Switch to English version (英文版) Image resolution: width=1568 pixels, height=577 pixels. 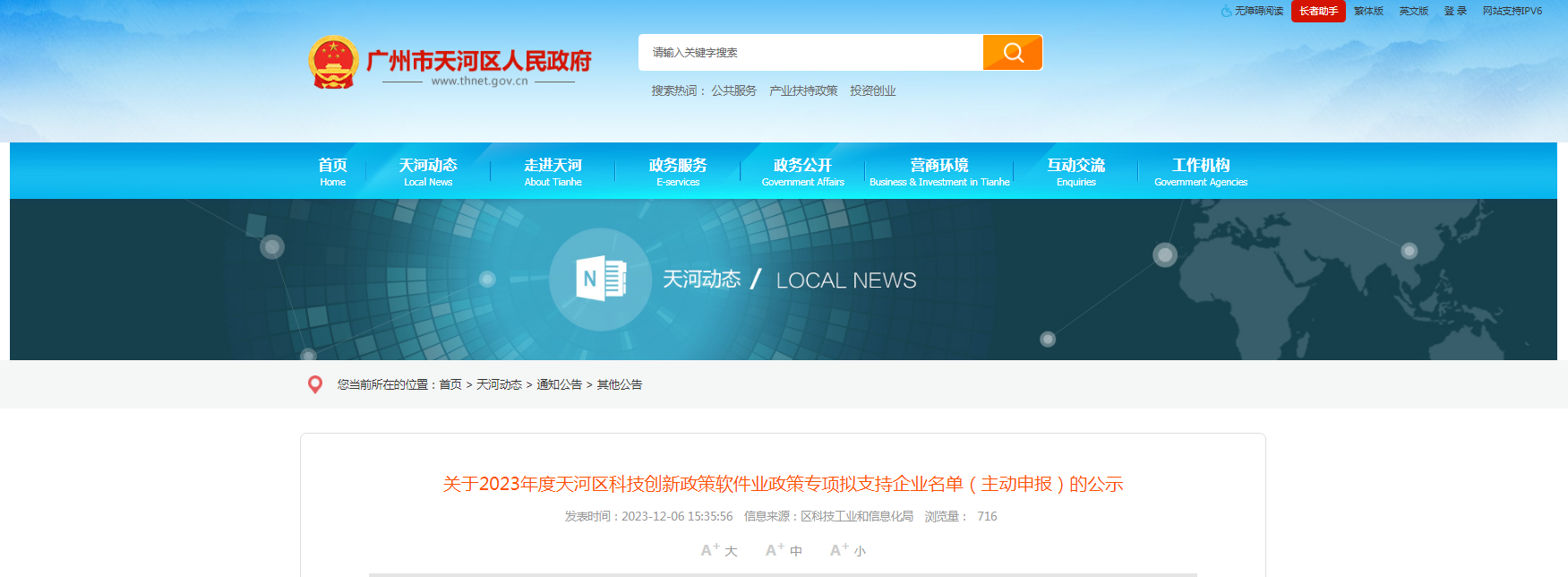click(x=1414, y=11)
